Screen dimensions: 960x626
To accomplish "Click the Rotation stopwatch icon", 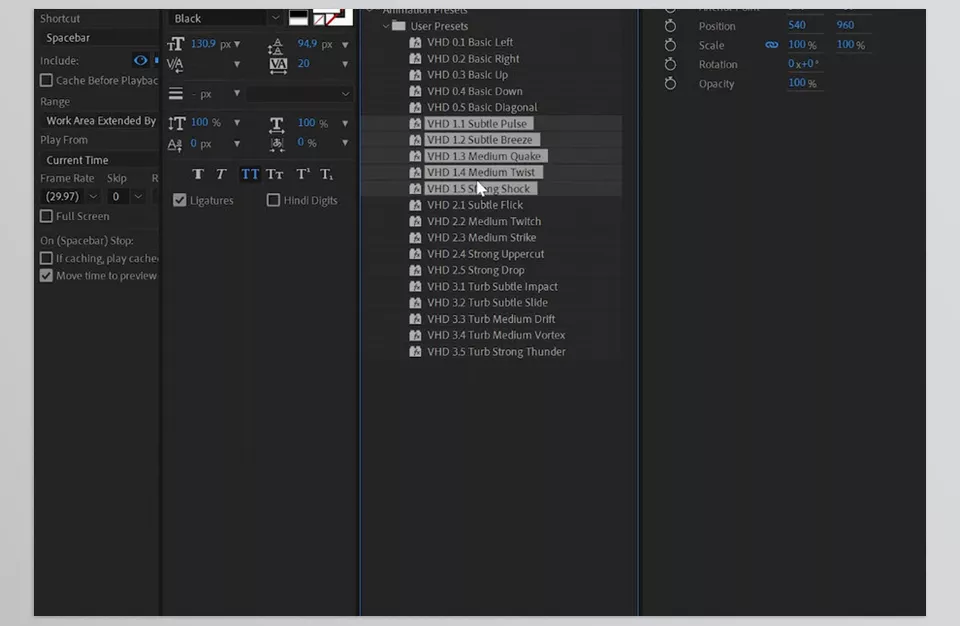I will [670, 64].
